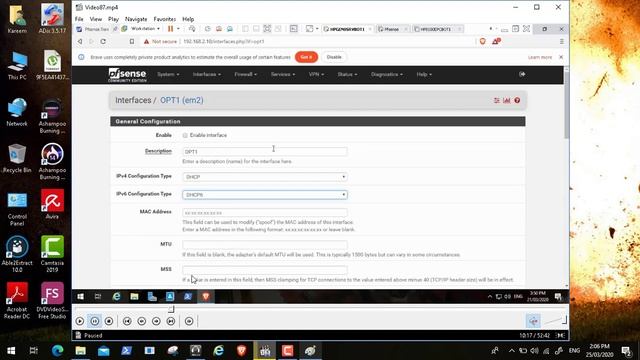The height and width of the screenshot is (360, 640).
Task: Expand the pfSense Status menu
Action: click(347, 74)
